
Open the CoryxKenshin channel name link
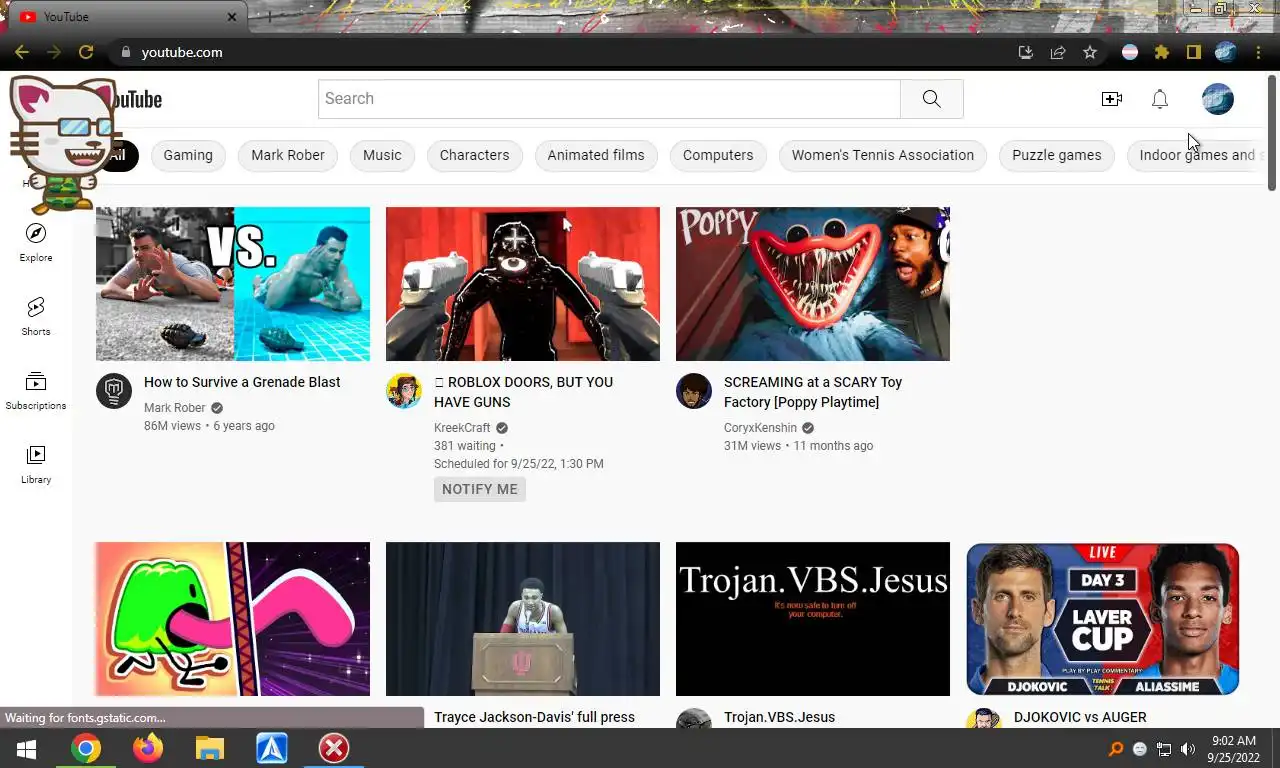point(760,428)
